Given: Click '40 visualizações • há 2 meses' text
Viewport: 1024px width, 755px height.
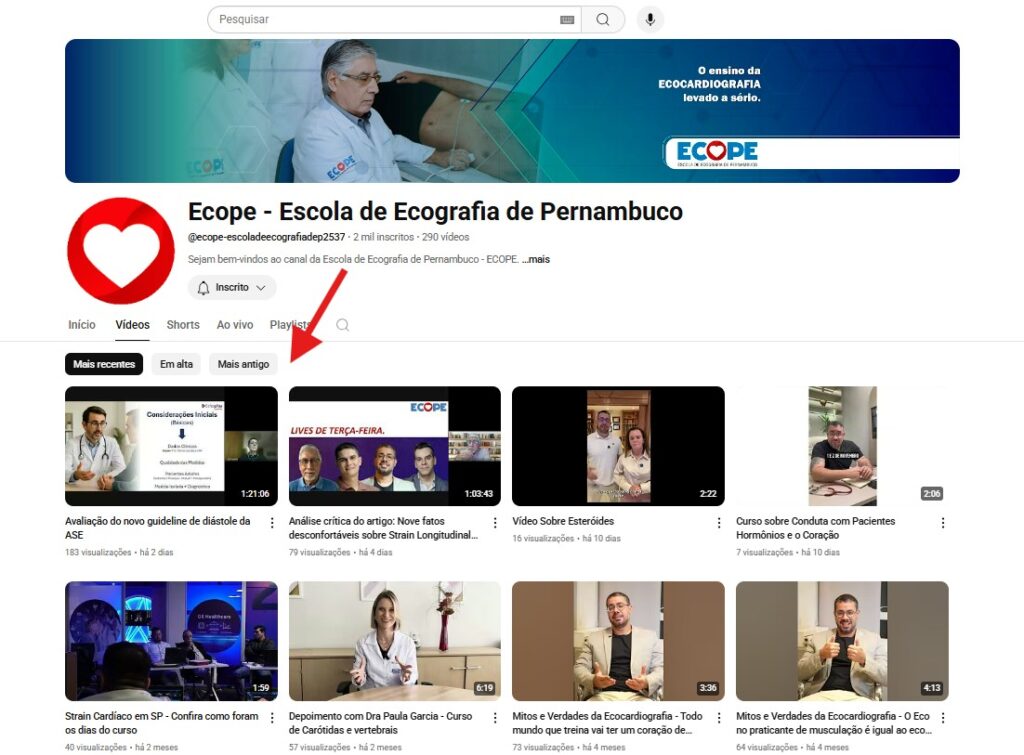Looking at the screenshot, I should click(121, 747).
